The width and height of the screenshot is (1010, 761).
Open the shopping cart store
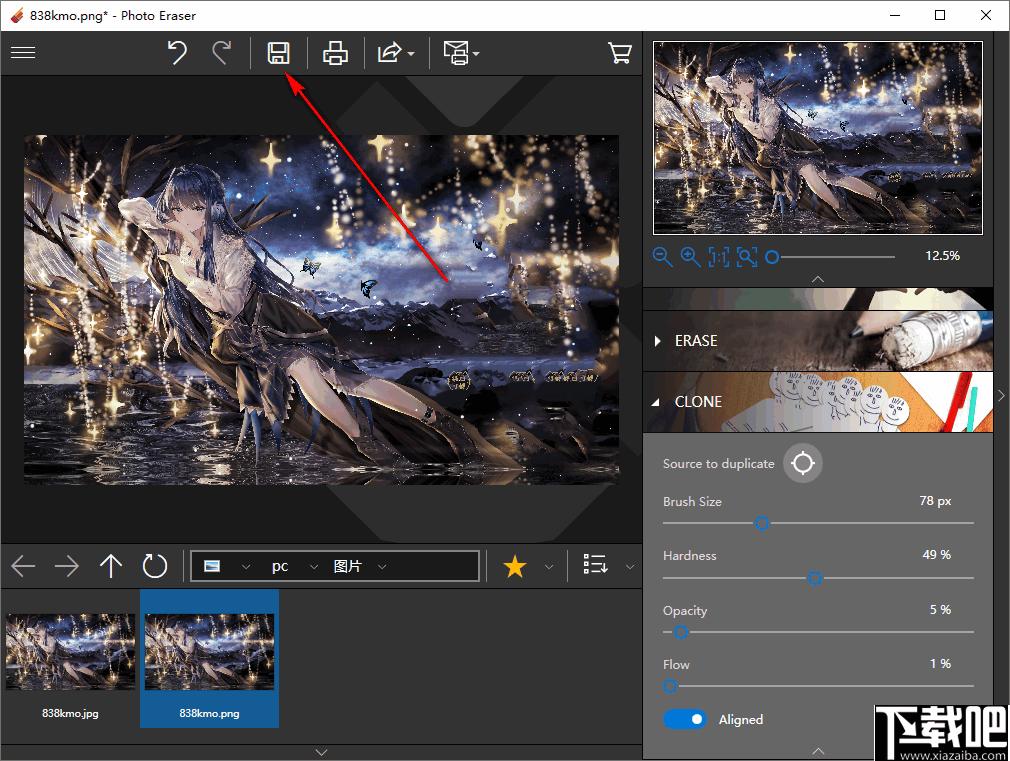(x=620, y=53)
